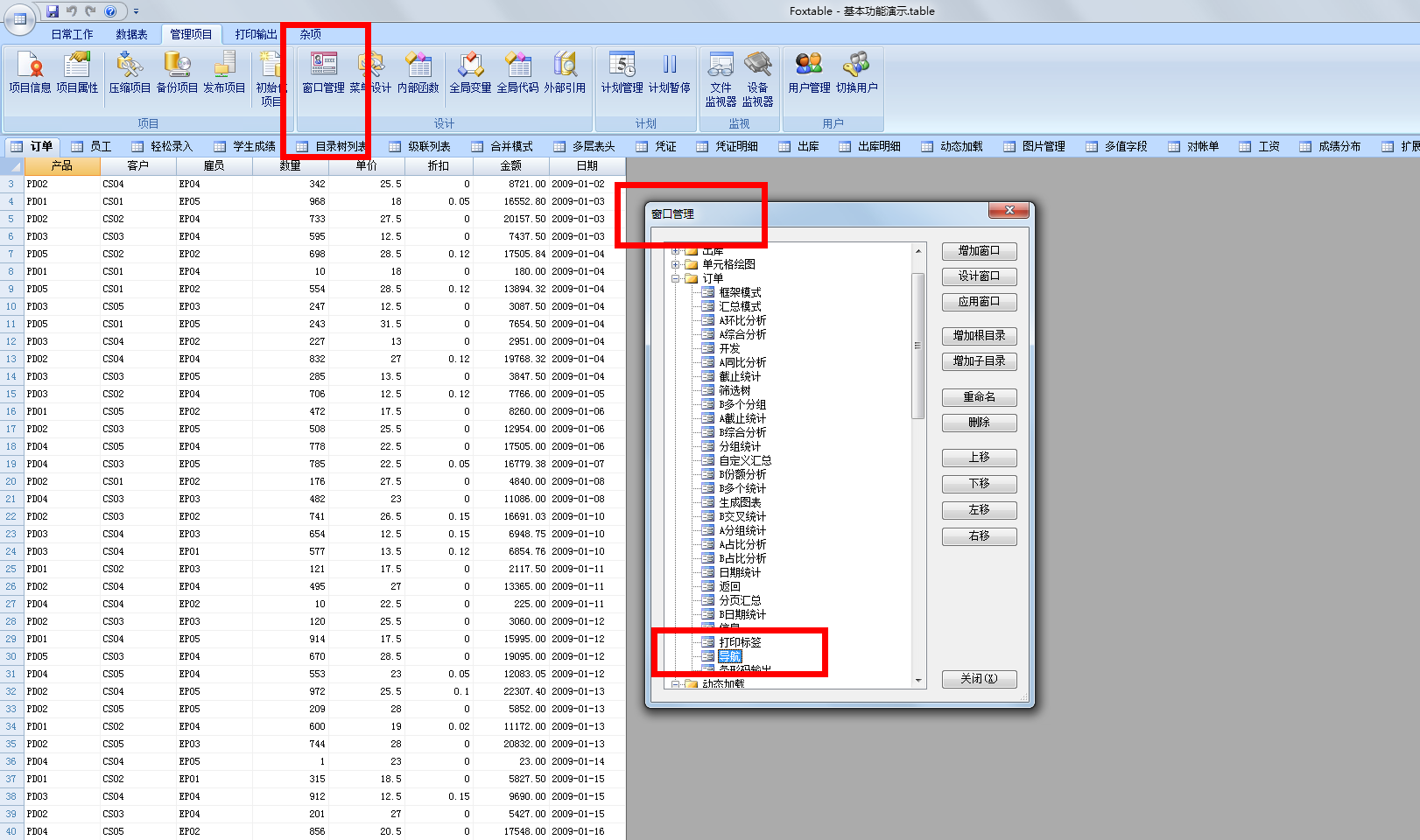Click the Undo arrow in quick access toolbar

click(72, 11)
